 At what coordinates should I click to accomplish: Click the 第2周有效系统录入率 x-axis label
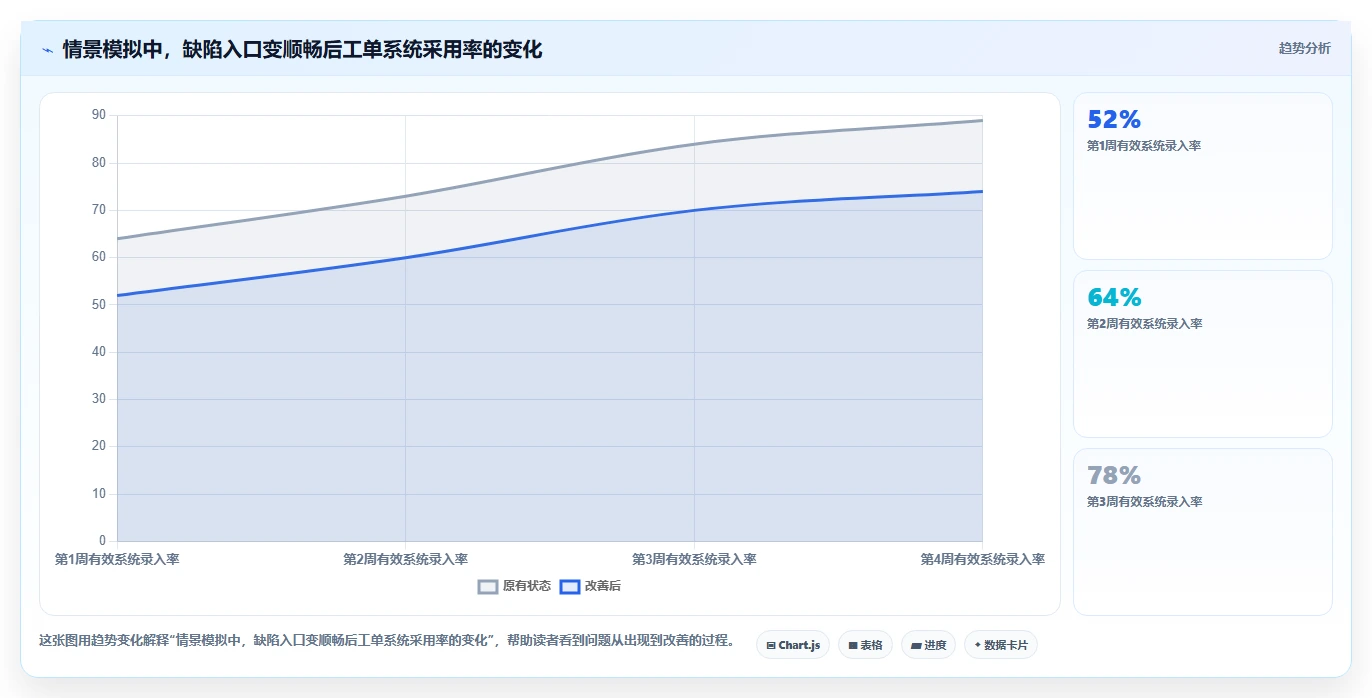[405, 560]
